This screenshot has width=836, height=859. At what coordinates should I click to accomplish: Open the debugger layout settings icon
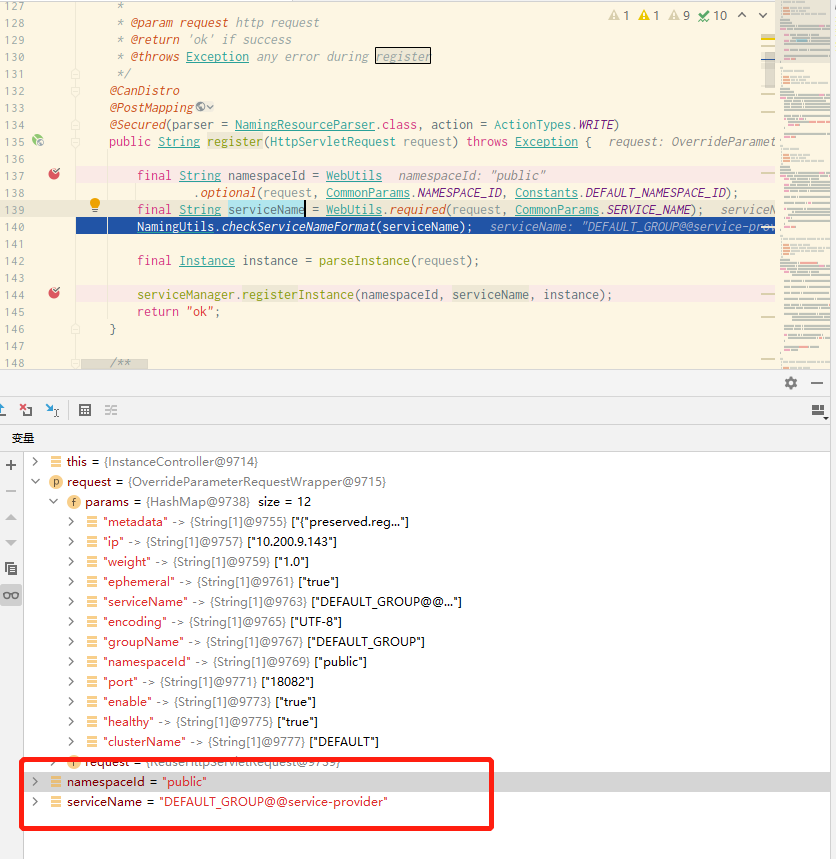coord(818,411)
